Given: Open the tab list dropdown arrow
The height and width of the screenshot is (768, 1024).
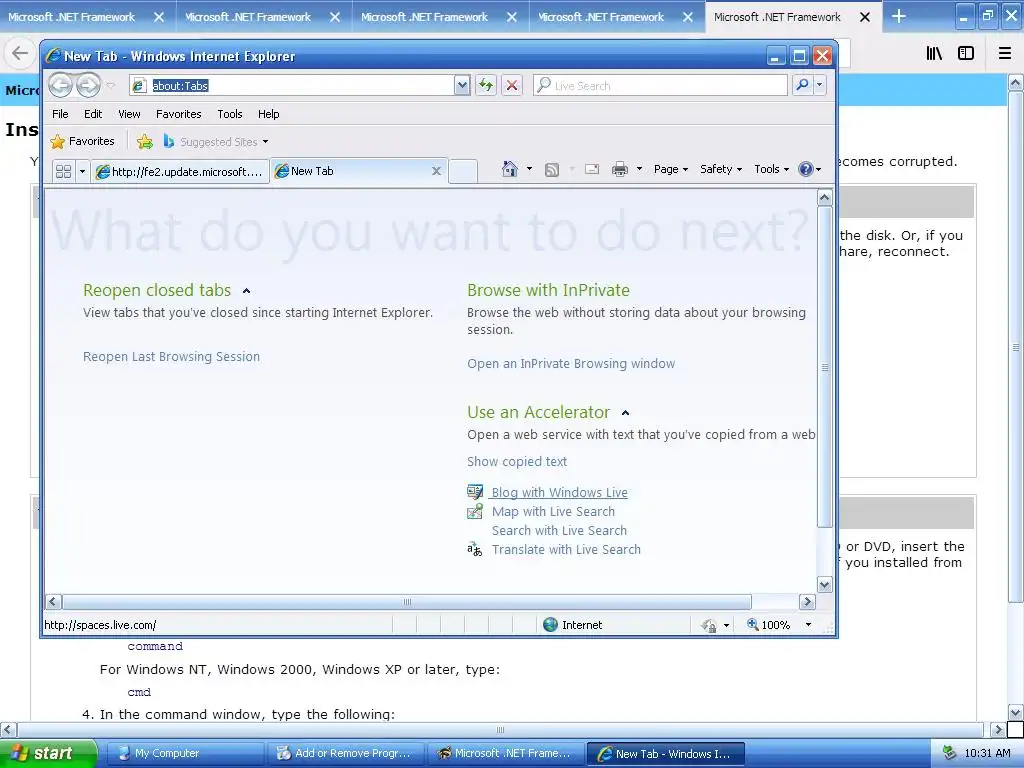Looking at the screenshot, I should [82, 171].
